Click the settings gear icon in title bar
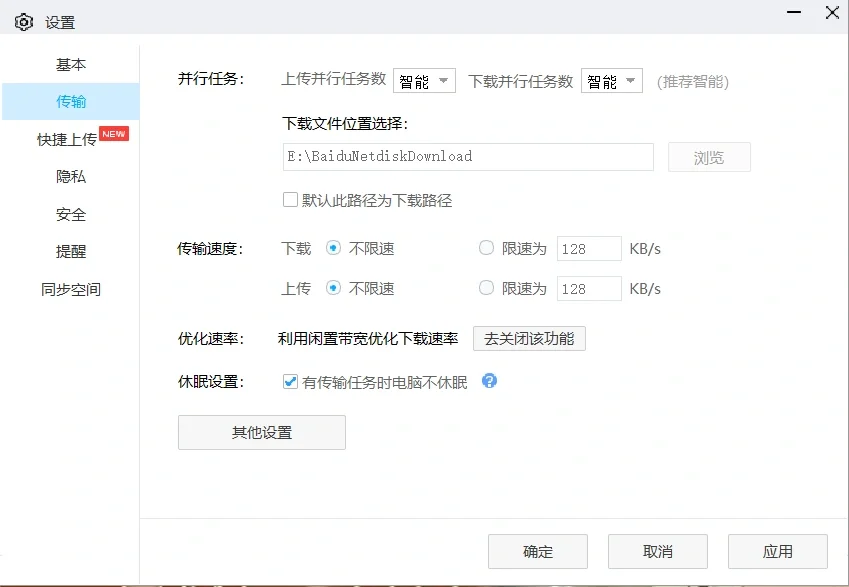 (24, 20)
